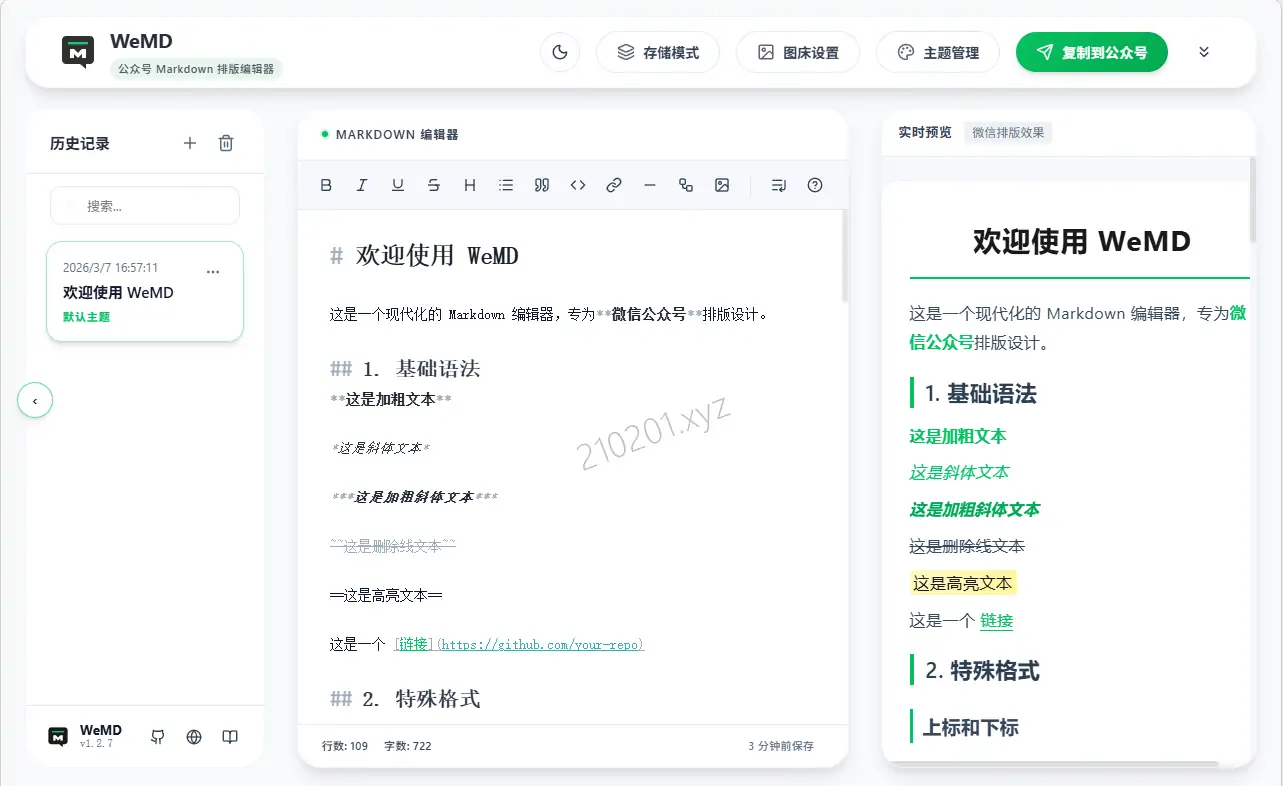Screen dimensions: 1283x786
Task: Select the underline icon in the toolbar
Action: coord(398,185)
